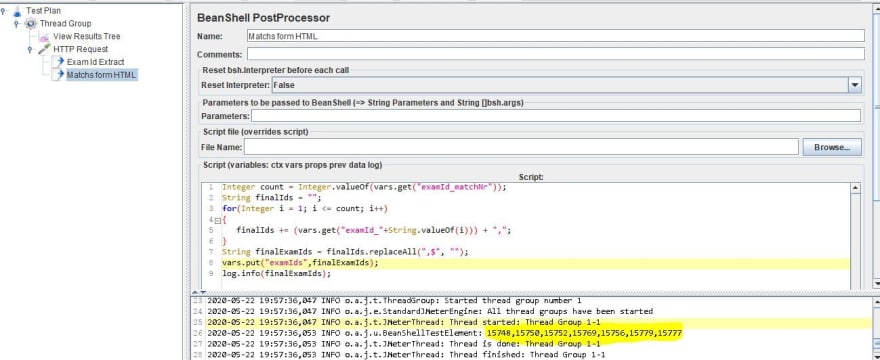Collapse the Test Plan tree node
This screenshot has width=880, height=360.
[x=4, y=11]
